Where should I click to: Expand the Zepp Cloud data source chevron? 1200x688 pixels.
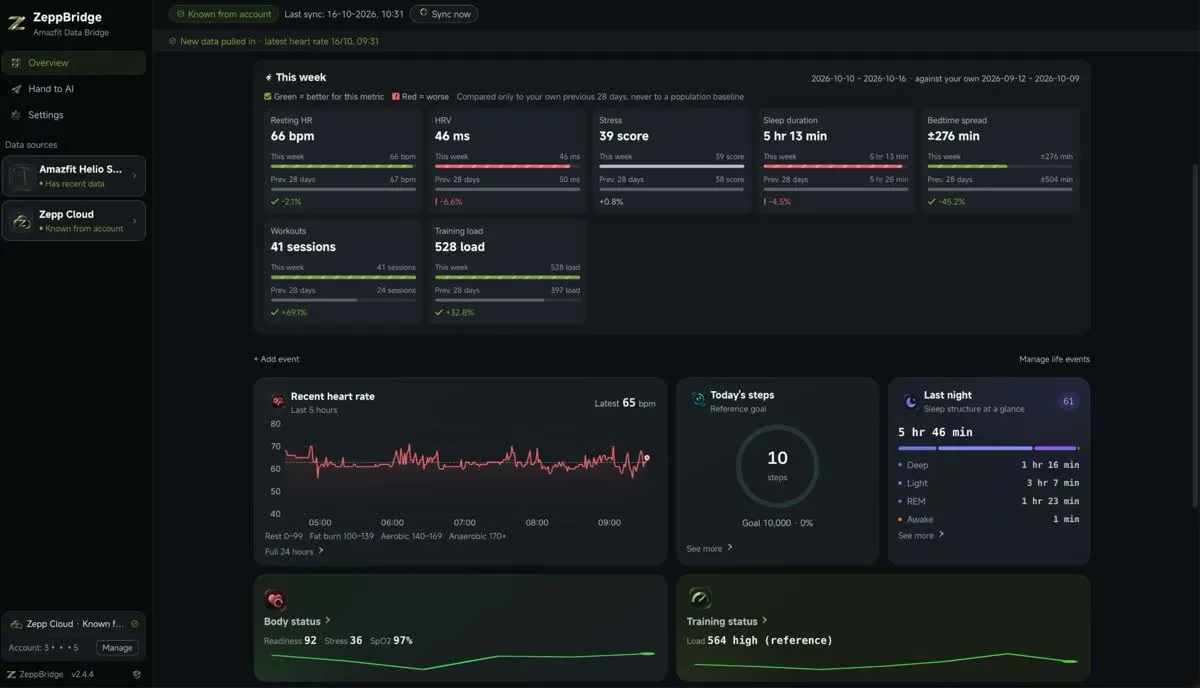134,221
